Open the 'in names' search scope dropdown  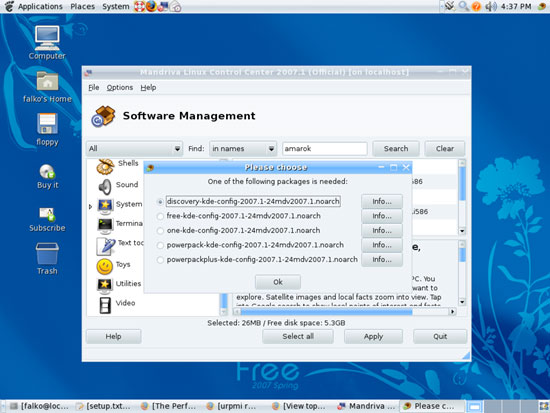pos(243,149)
